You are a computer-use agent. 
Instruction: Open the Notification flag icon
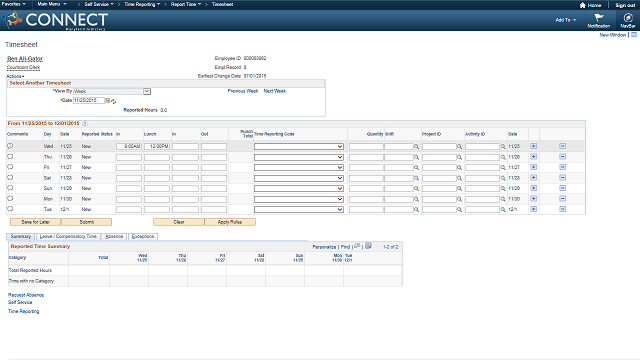pyautogui.click(x=599, y=18)
